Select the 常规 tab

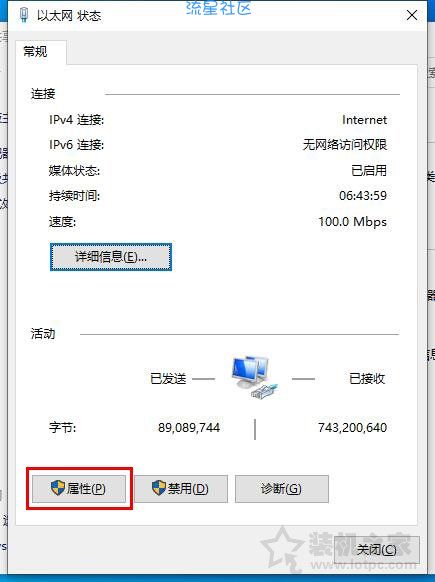[36, 52]
